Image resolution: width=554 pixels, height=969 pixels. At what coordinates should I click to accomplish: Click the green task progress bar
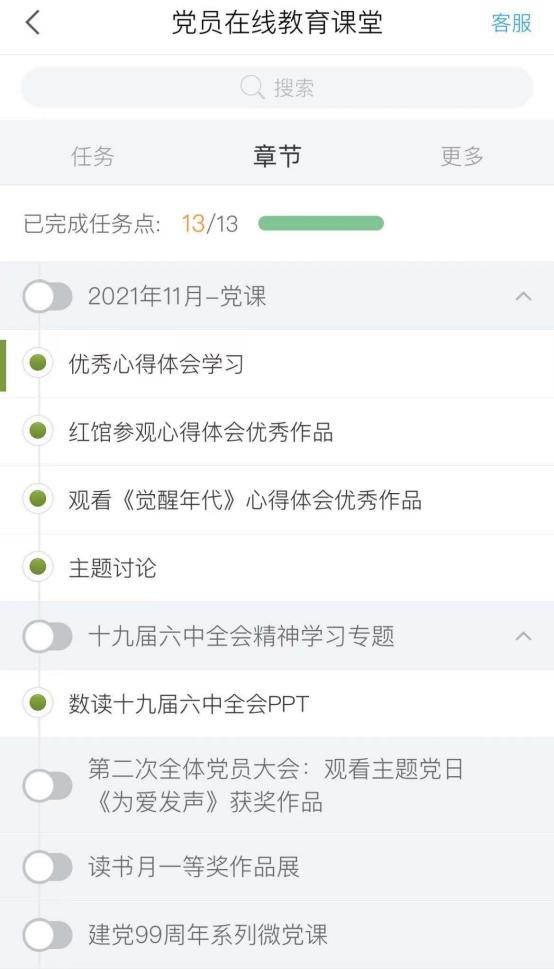pos(321,223)
